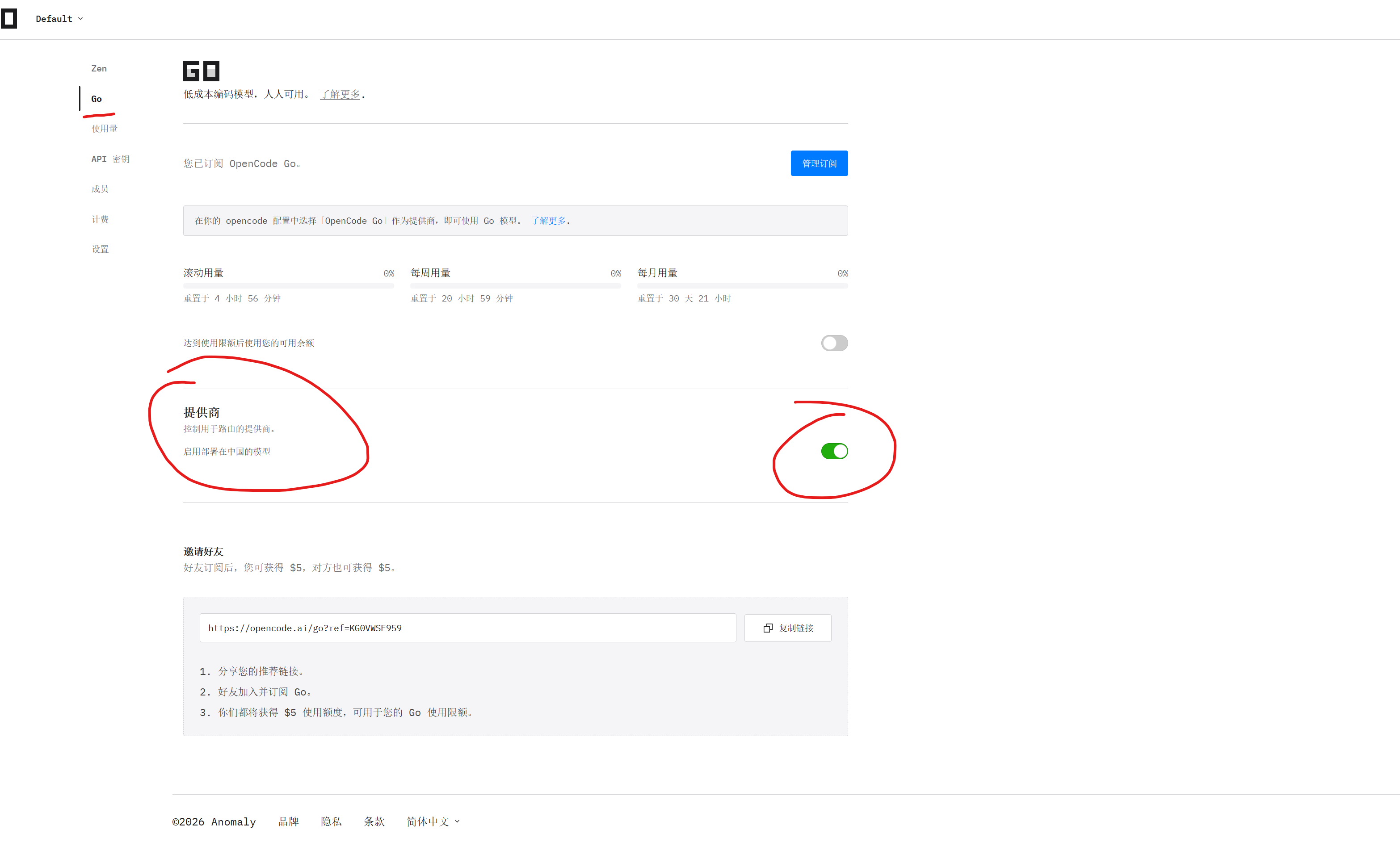Screen dimensions: 1400x842
Task: Click the 0% value beside 滚动用量
Action: 389,273
